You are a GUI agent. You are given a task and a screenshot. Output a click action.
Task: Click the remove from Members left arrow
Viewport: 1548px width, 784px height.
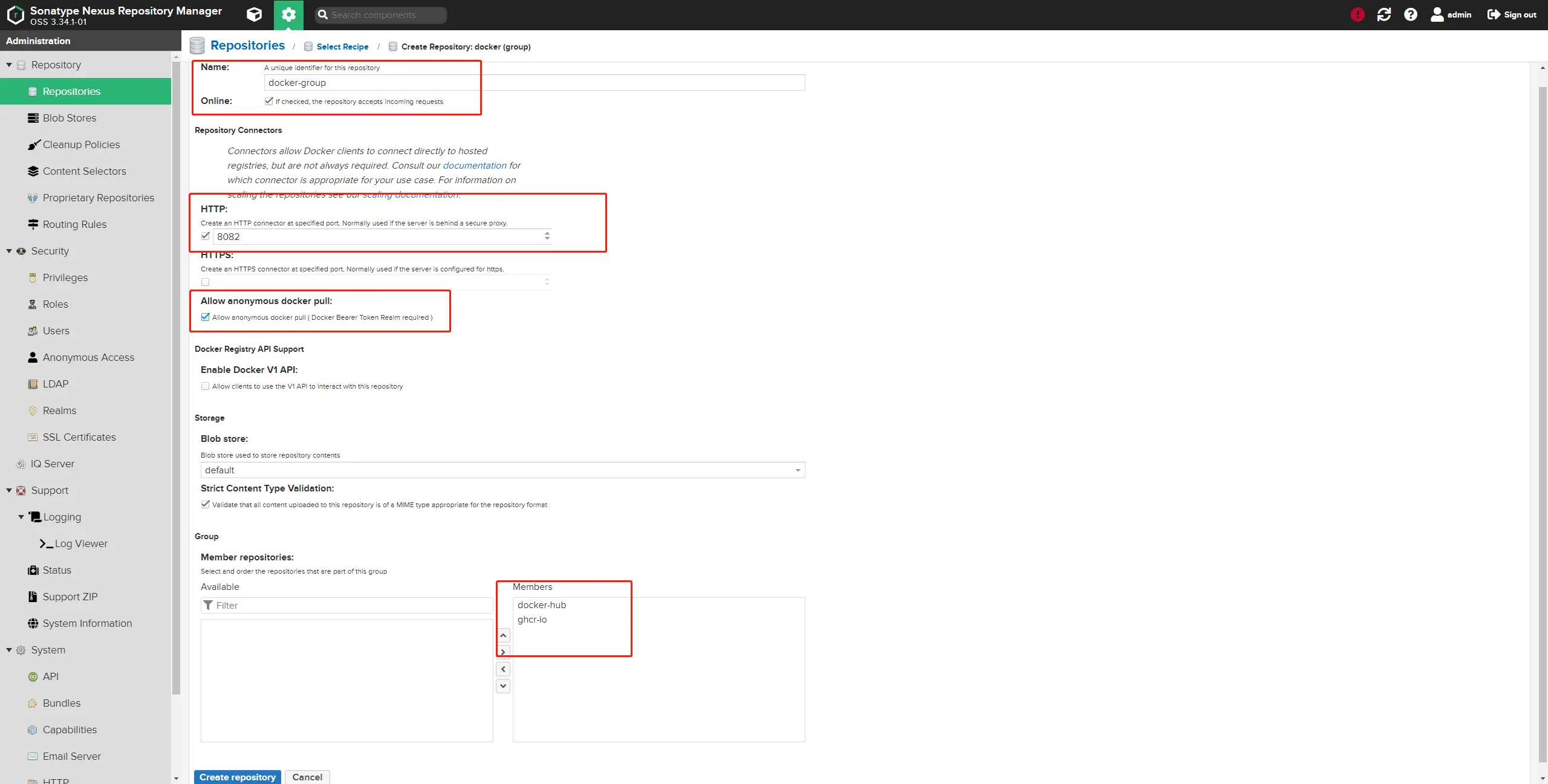click(503, 669)
